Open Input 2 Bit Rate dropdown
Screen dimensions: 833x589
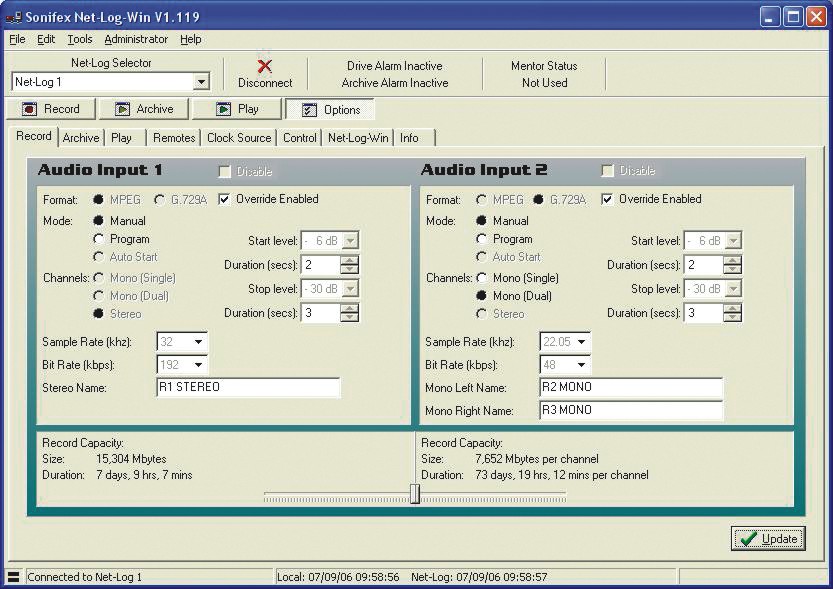pyautogui.click(x=581, y=365)
